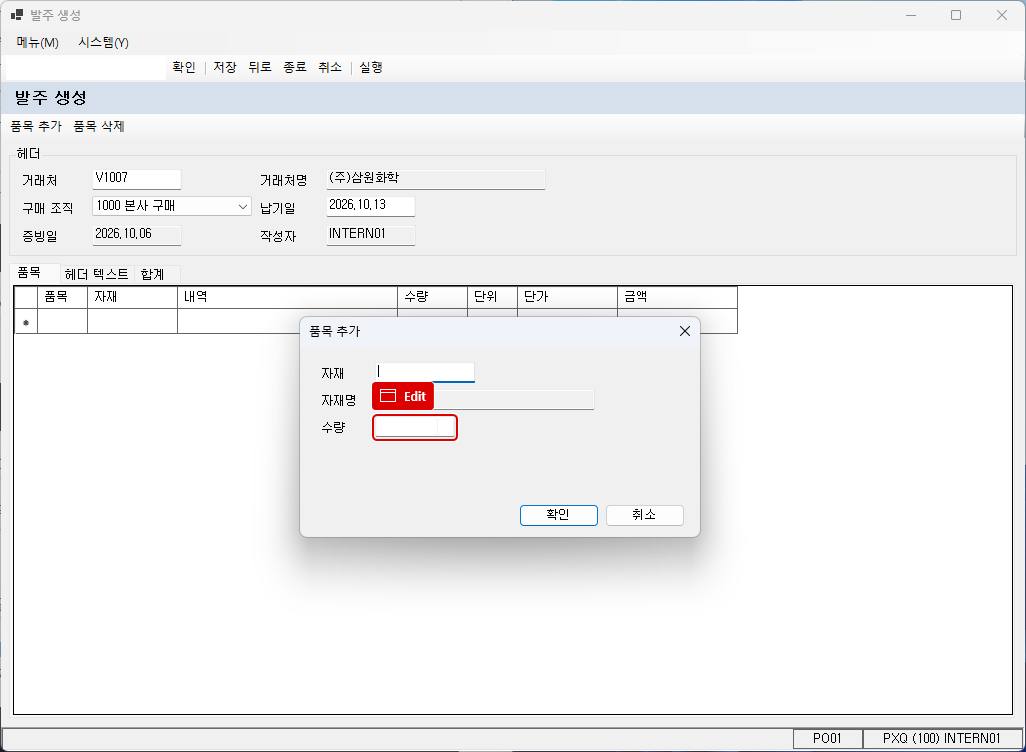Focus the 수량 input in the dialog
Viewport: 1026px width, 752px height.
[415, 427]
